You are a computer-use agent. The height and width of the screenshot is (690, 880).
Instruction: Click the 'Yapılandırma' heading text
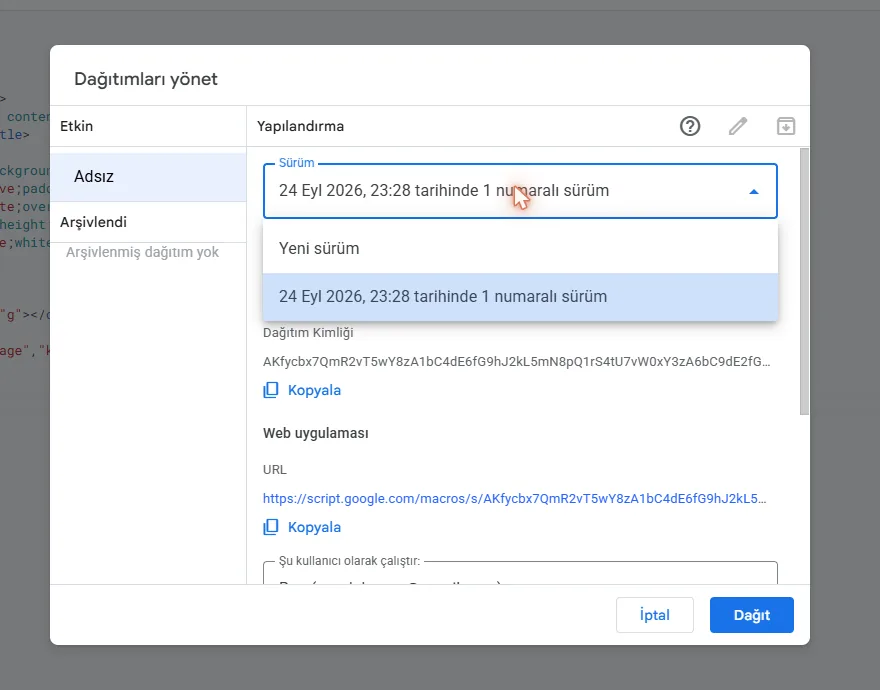coord(301,126)
